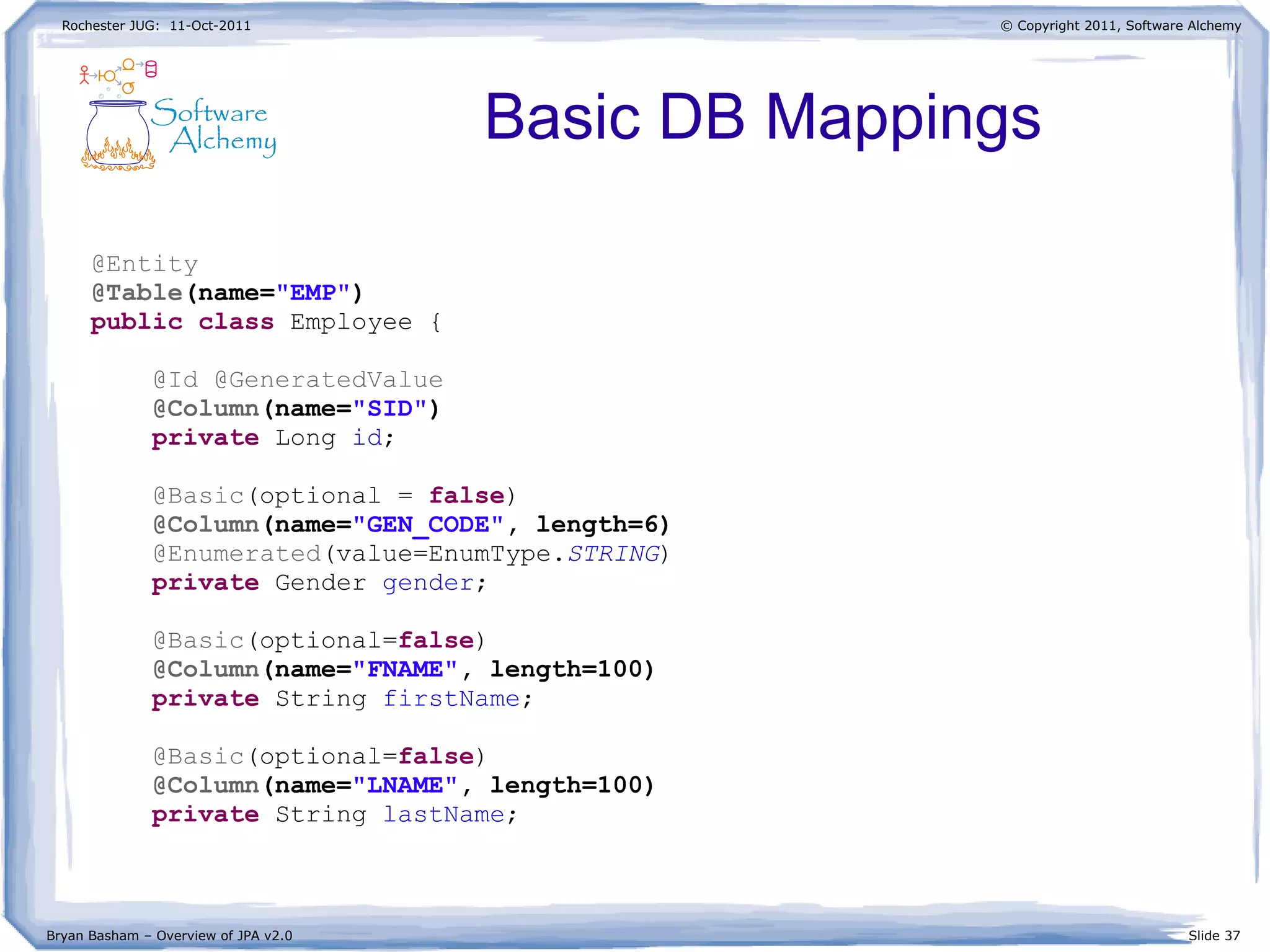Click the '@Column(name="GEN_CODE", length=6)' line
The height and width of the screenshot is (952, 1270).
pos(411,525)
